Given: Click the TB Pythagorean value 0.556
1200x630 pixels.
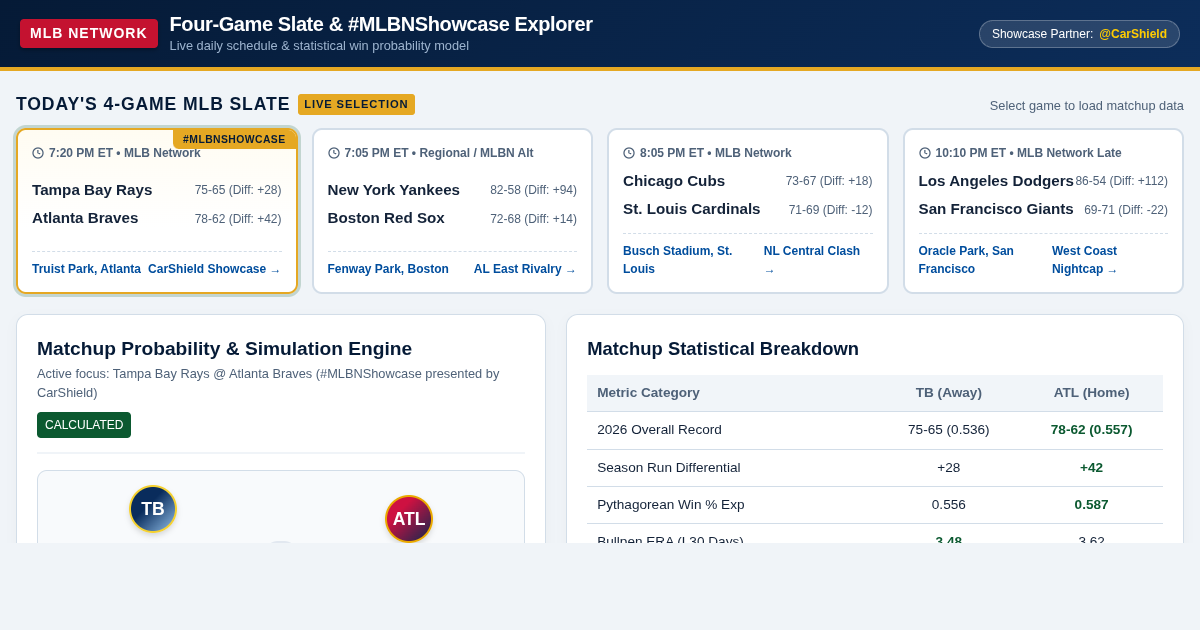Looking at the screenshot, I should point(949,505).
